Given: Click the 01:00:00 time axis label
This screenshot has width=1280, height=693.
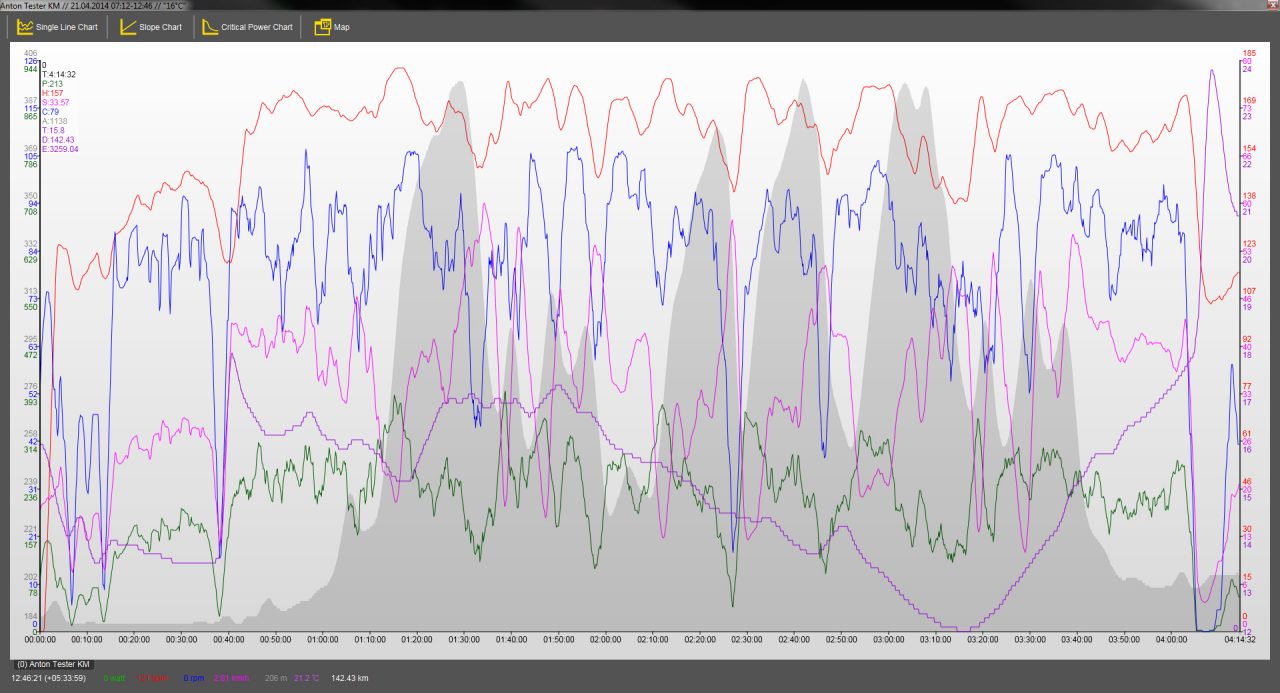Looking at the screenshot, I should click(323, 638).
